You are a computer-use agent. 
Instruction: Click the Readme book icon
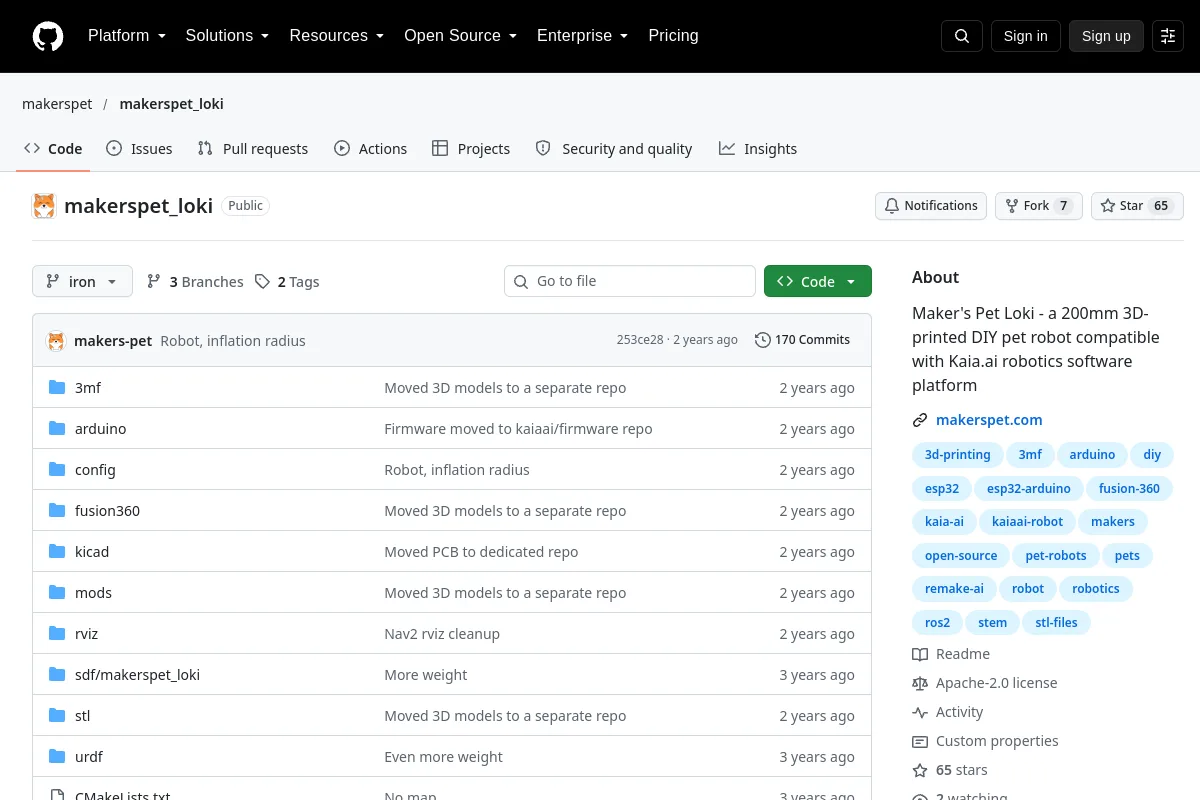pos(920,654)
